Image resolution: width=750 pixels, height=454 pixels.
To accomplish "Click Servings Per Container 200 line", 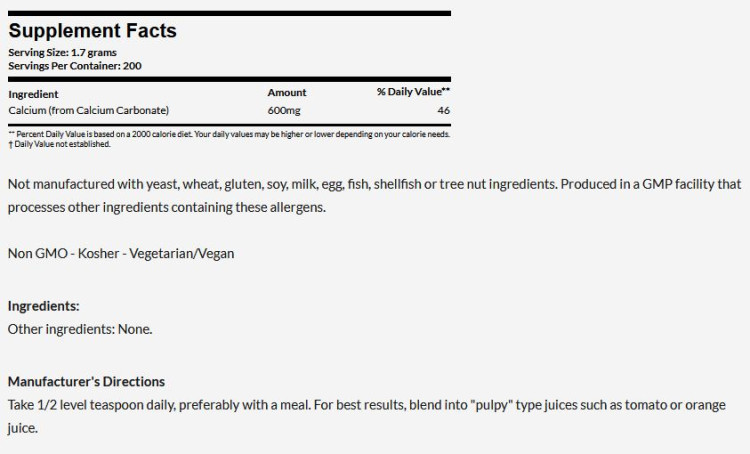I will 75,65.
